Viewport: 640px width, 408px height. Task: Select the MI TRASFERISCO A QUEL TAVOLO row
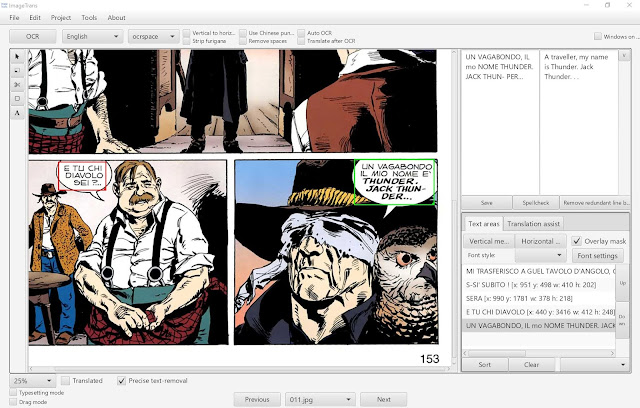tap(539, 271)
